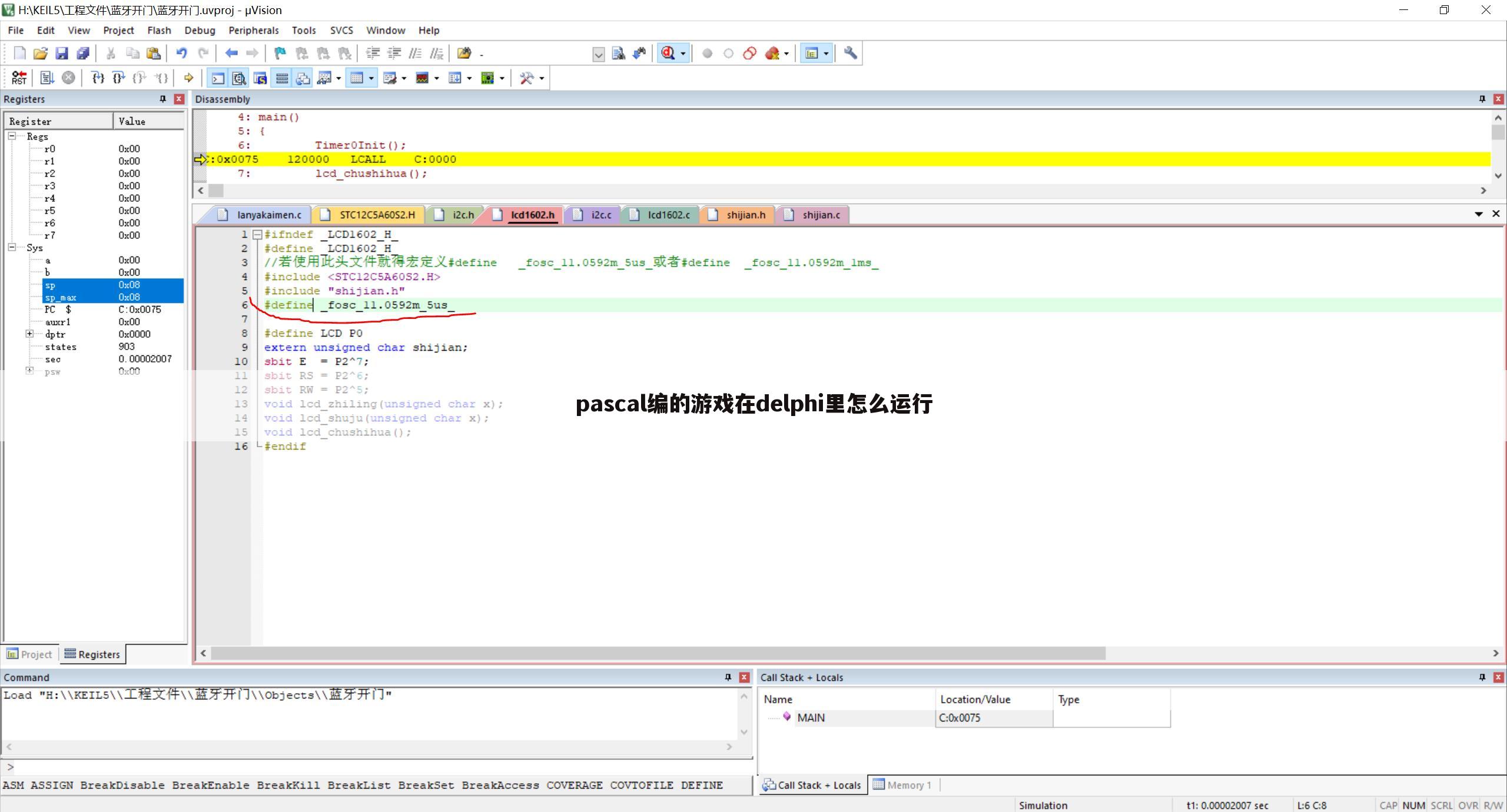Open the find text combo box dropdown
This screenshot has height=812, width=1507.
click(x=598, y=54)
